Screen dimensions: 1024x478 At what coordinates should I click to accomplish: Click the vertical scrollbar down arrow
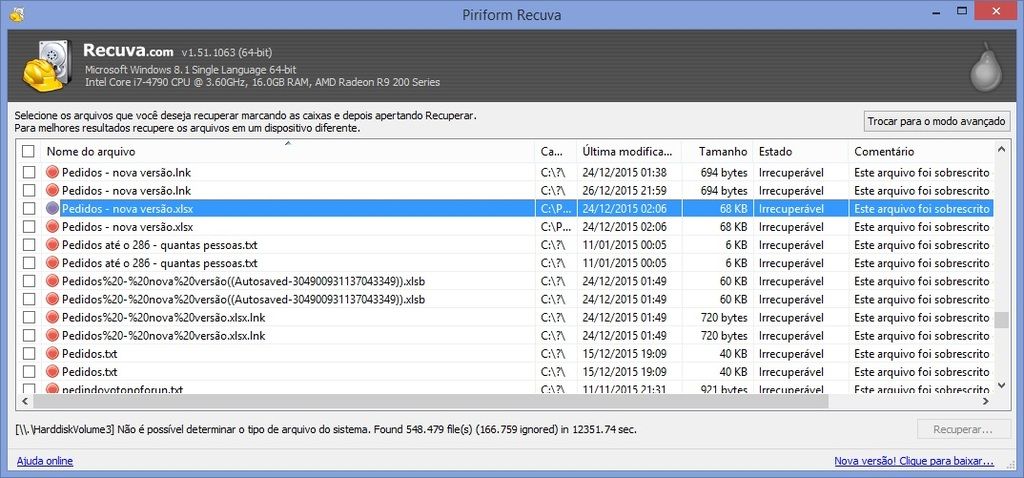coord(1002,386)
